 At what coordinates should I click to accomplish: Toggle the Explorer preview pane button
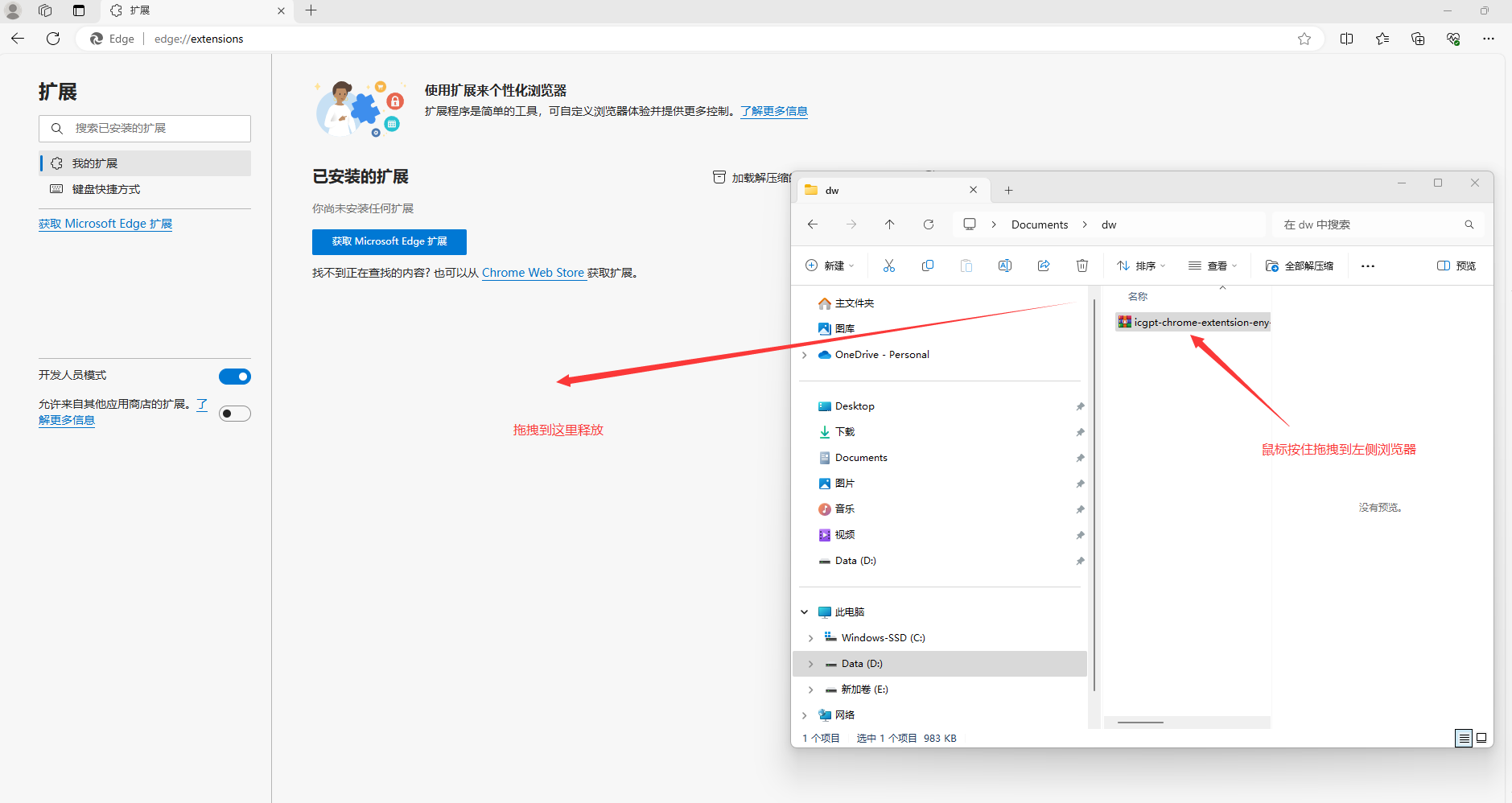tap(1456, 266)
